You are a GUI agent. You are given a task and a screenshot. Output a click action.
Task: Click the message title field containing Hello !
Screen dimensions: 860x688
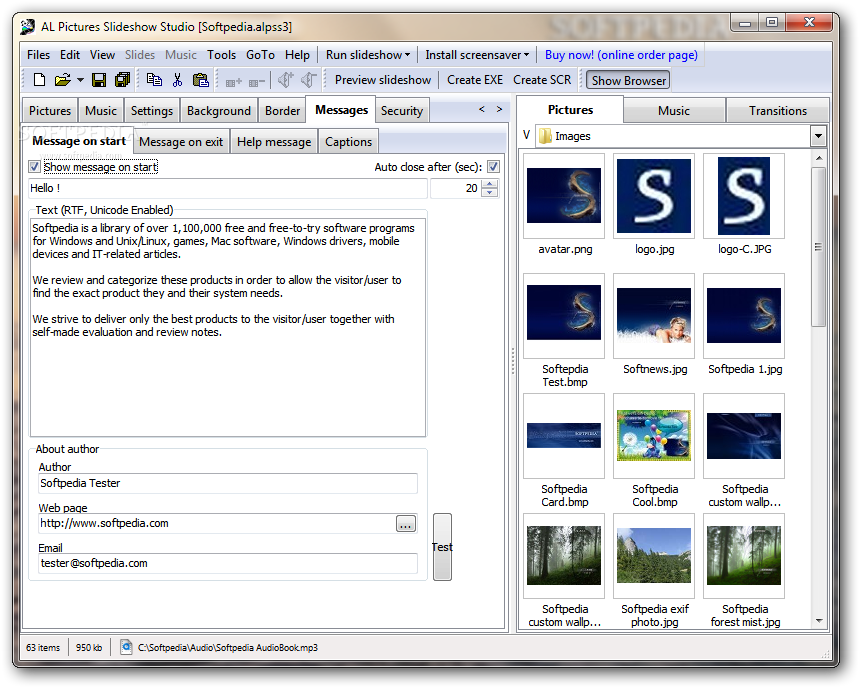click(228, 188)
